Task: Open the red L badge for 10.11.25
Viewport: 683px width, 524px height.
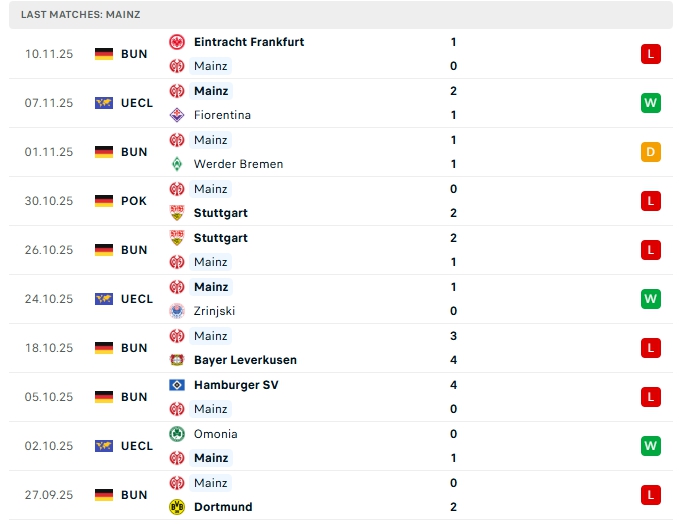Action: pos(651,54)
